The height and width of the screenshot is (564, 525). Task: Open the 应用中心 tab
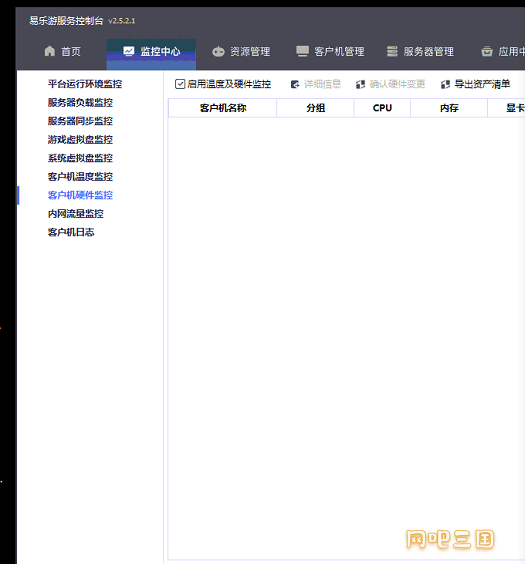pos(503,51)
